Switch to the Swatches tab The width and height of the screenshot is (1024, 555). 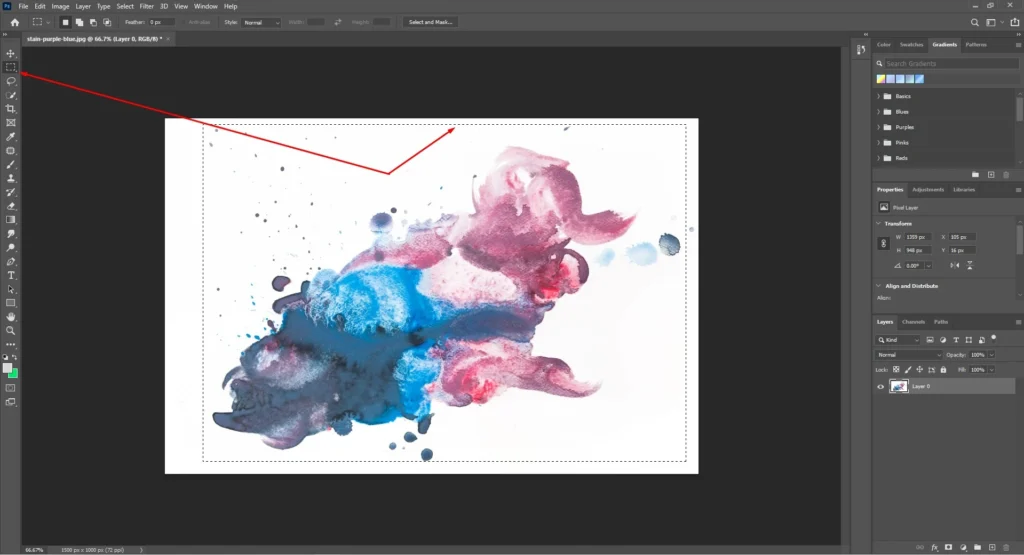tap(911, 44)
